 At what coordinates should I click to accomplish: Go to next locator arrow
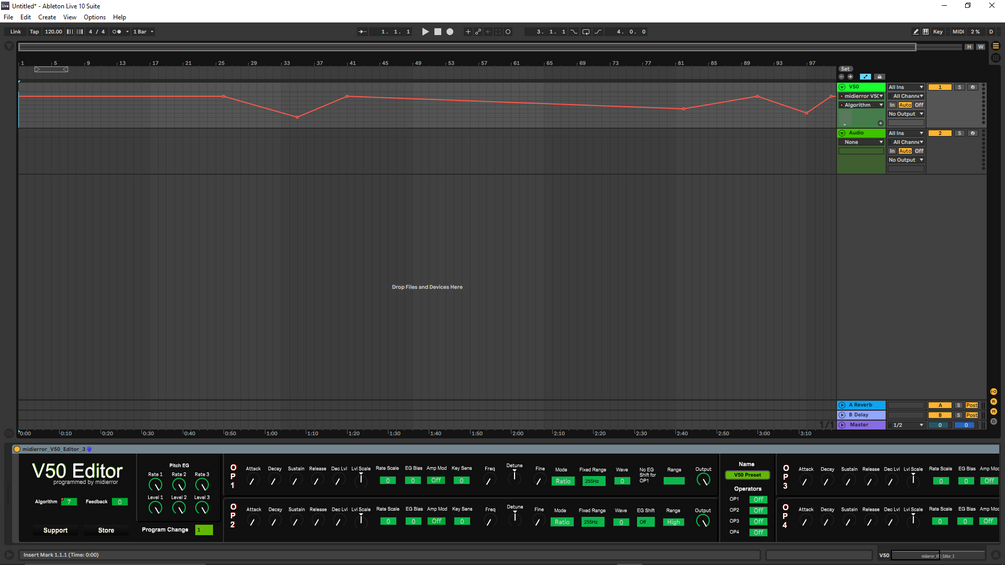pyautogui.click(x=851, y=77)
